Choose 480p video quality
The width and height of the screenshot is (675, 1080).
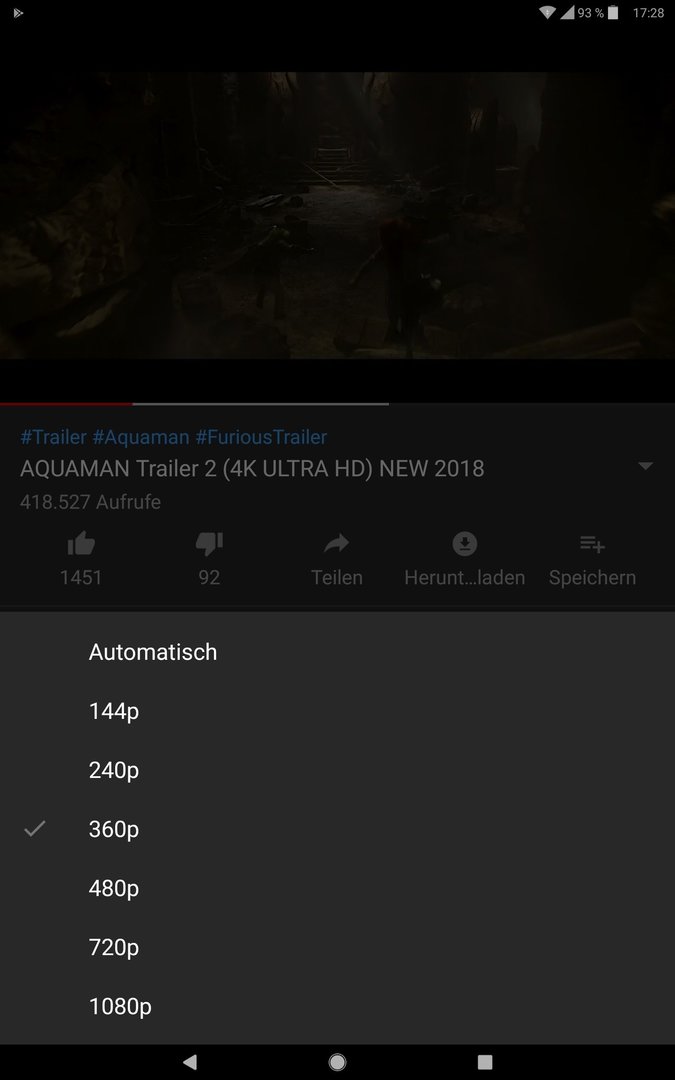click(x=338, y=889)
